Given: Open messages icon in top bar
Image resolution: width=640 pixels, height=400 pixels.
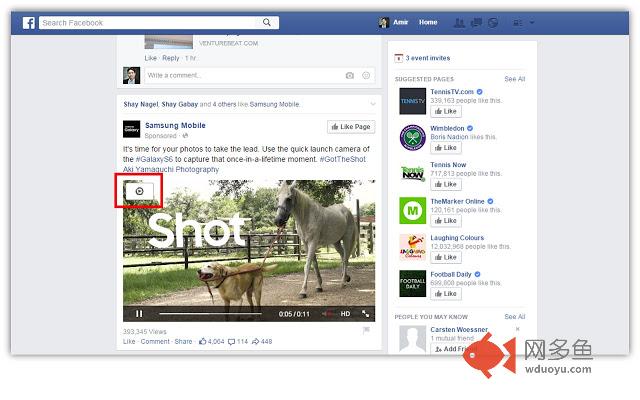Looking at the screenshot, I should point(476,23).
